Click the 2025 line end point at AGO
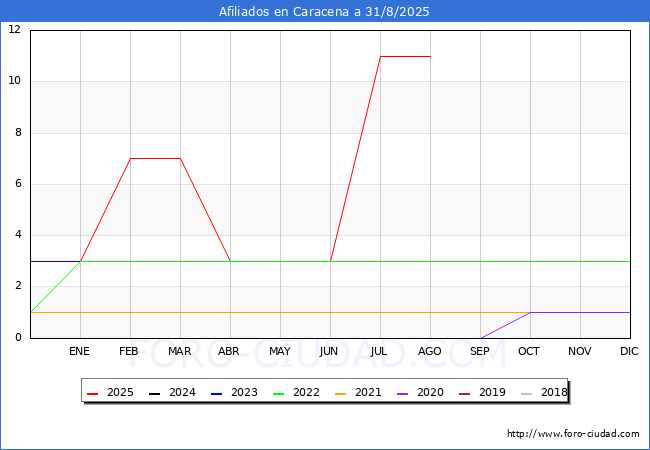Viewport: 650px width, 450px height. [430, 56]
